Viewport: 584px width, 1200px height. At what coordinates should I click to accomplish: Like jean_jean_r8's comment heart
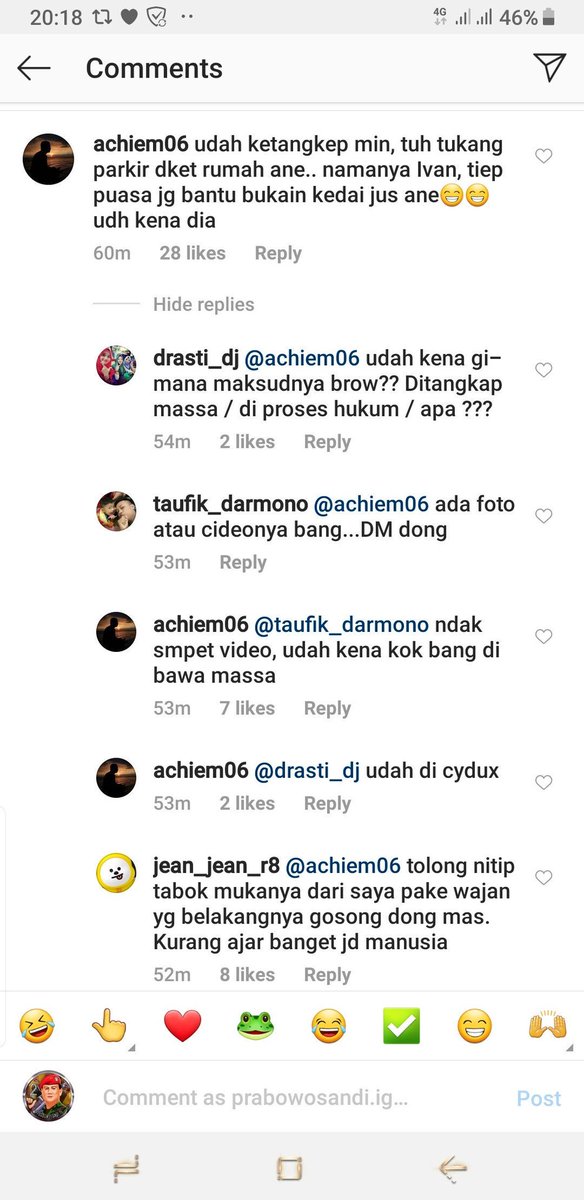pyautogui.click(x=544, y=877)
